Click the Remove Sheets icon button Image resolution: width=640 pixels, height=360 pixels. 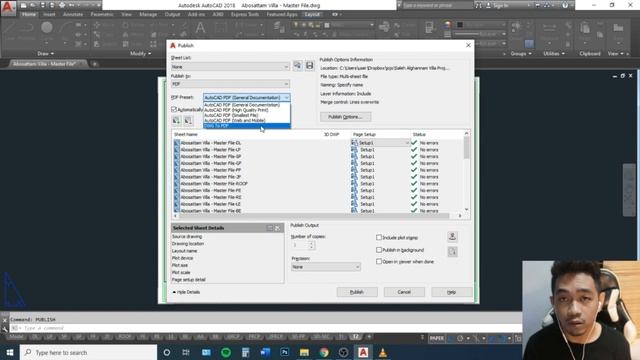click(x=188, y=121)
